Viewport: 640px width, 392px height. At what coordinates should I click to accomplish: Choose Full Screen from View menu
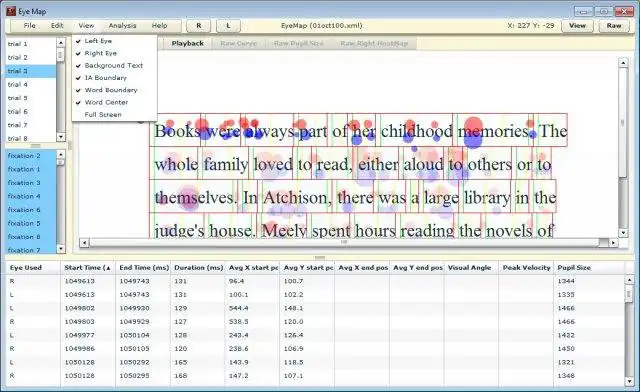pyautogui.click(x=114, y=114)
